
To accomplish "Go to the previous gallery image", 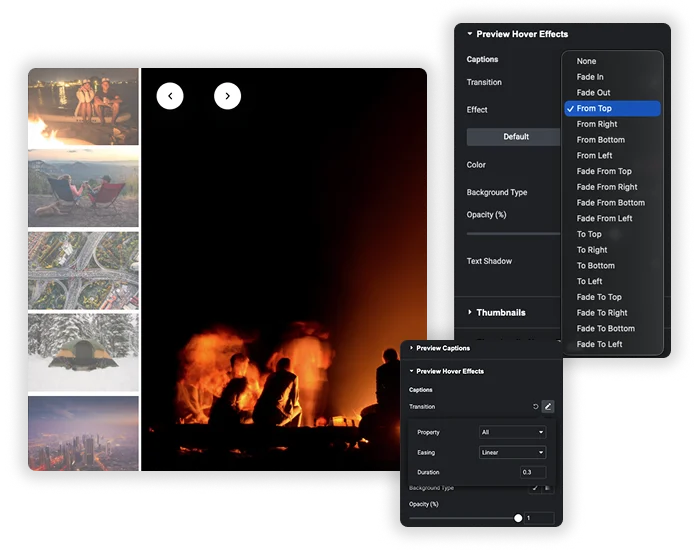I will pos(170,96).
